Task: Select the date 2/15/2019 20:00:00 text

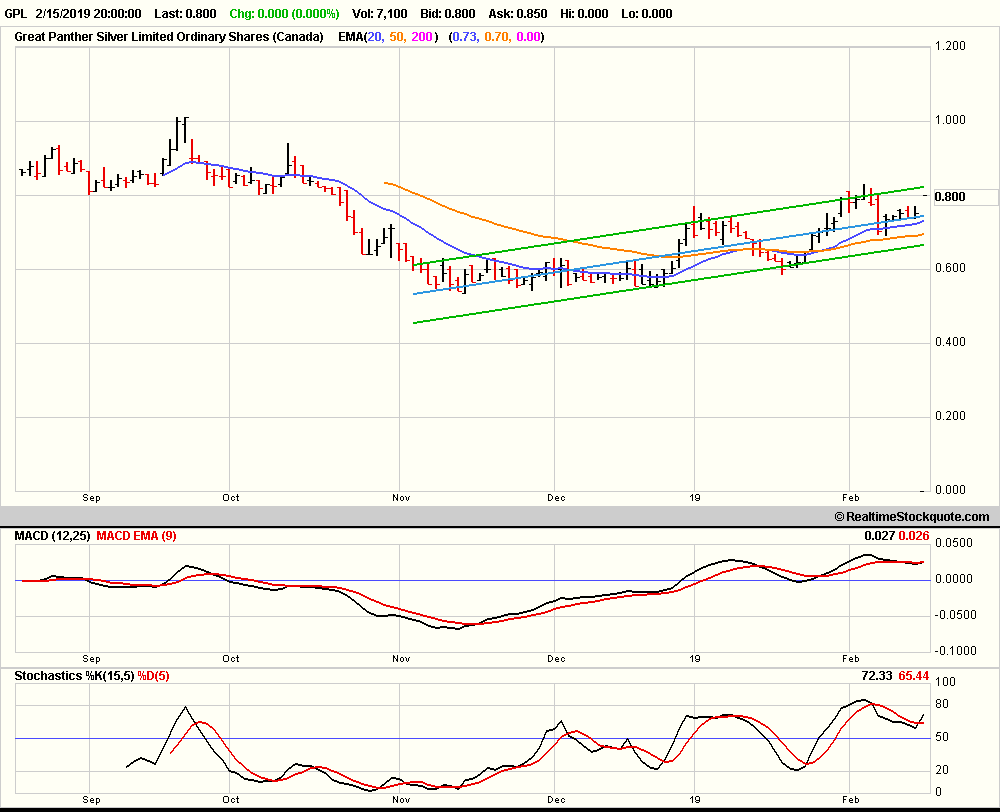Action: tap(89, 13)
